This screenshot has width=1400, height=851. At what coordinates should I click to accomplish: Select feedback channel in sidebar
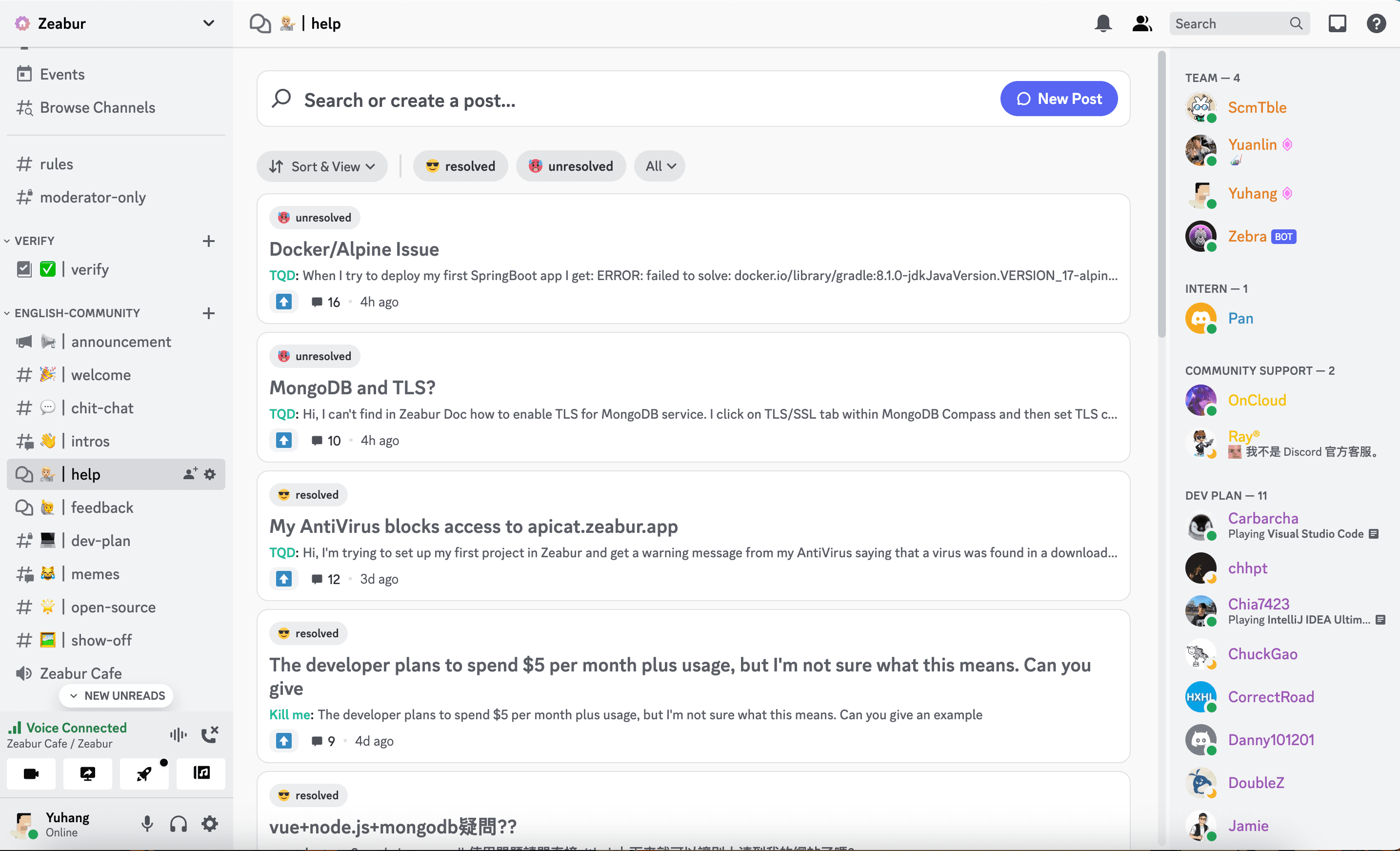101,507
